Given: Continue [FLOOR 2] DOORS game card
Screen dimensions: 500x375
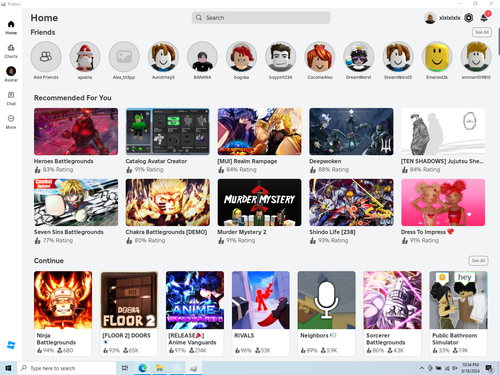Looking at the screenshot, I should tap(129, 313).
